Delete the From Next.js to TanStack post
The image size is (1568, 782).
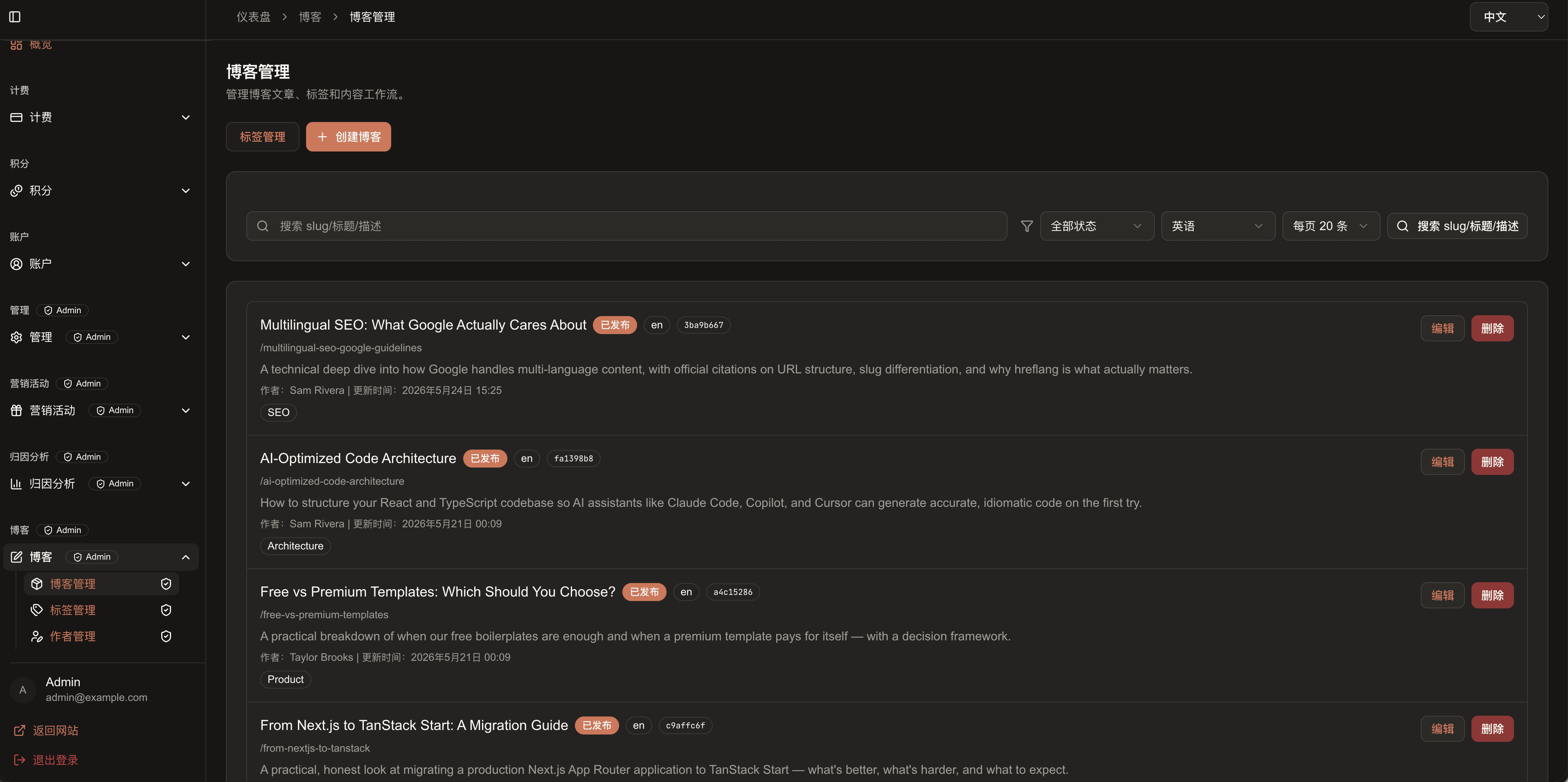click(1493, 729)
